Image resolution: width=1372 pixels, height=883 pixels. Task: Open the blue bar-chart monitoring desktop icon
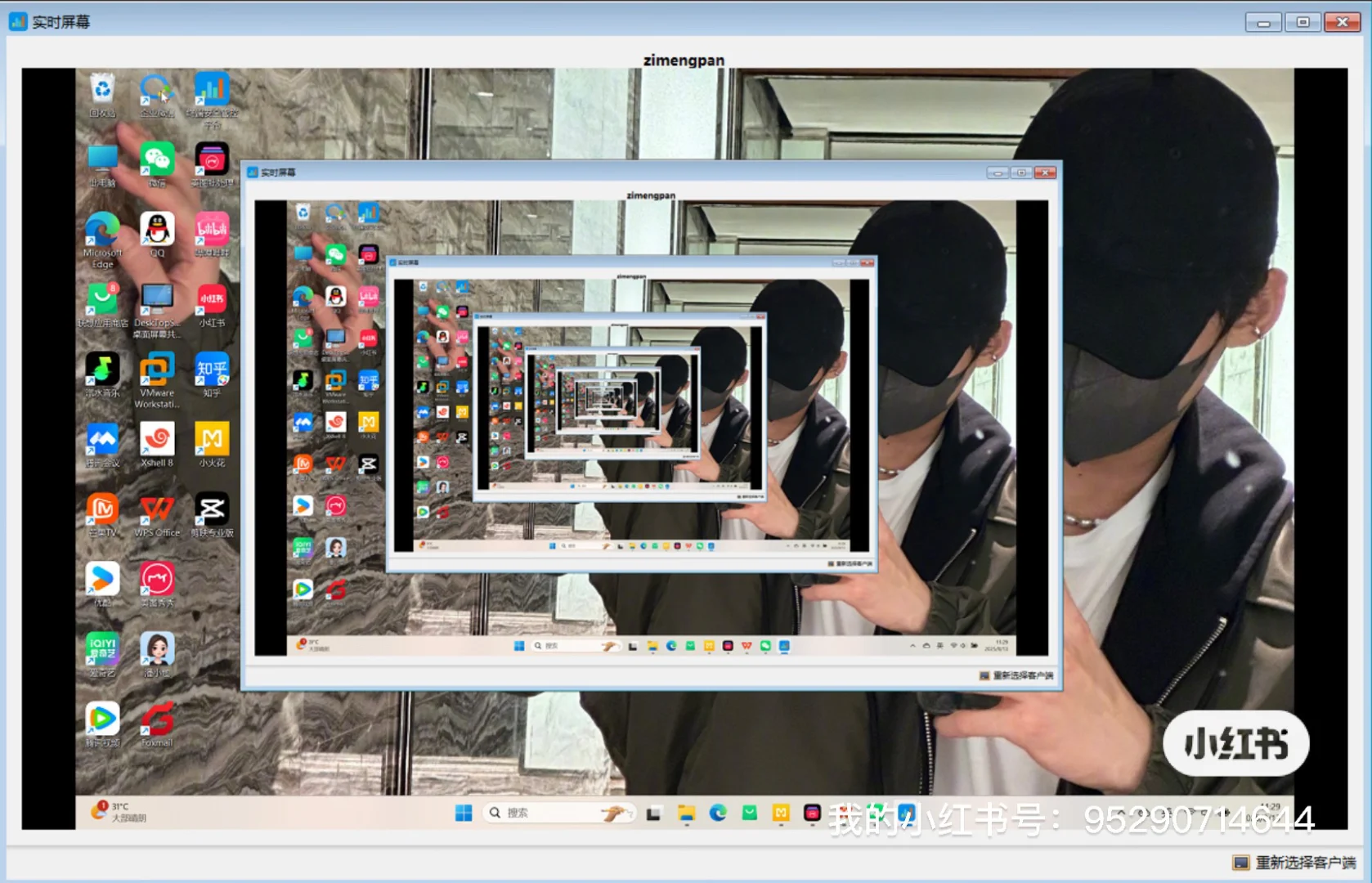[212, 88]
